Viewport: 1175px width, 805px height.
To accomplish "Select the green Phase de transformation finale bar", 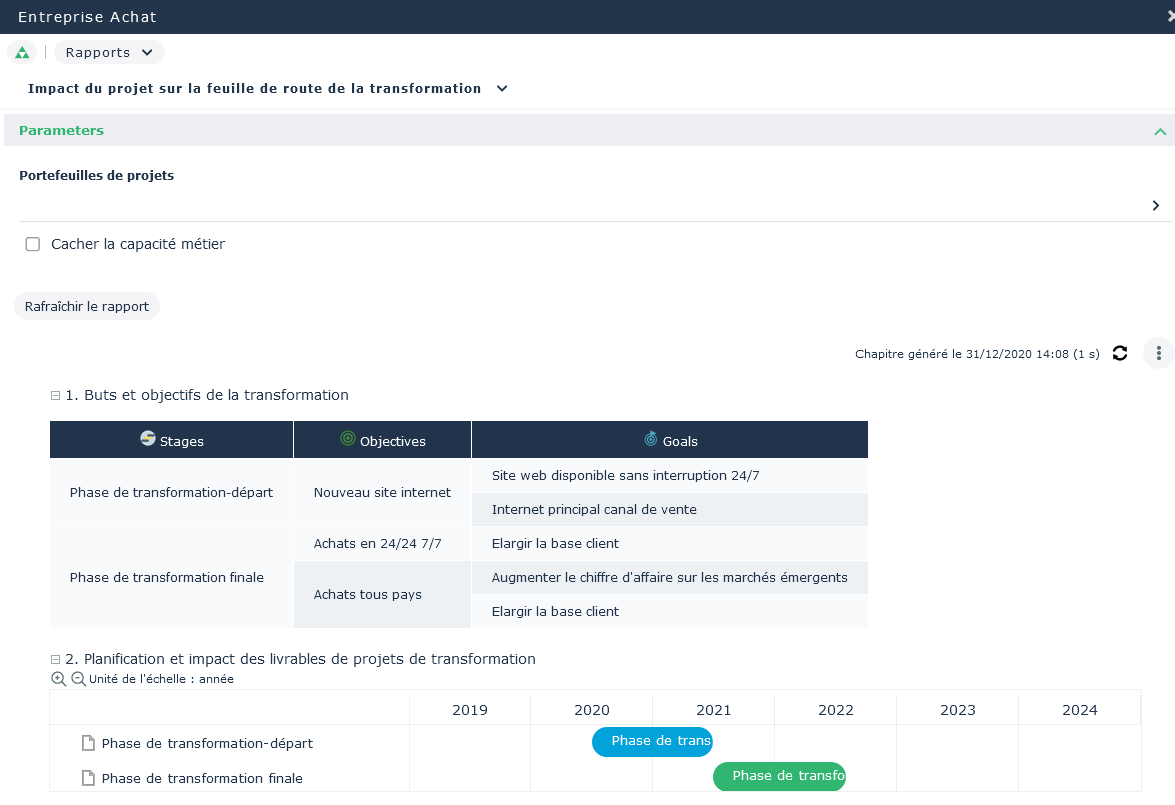I will coord(779,776).
